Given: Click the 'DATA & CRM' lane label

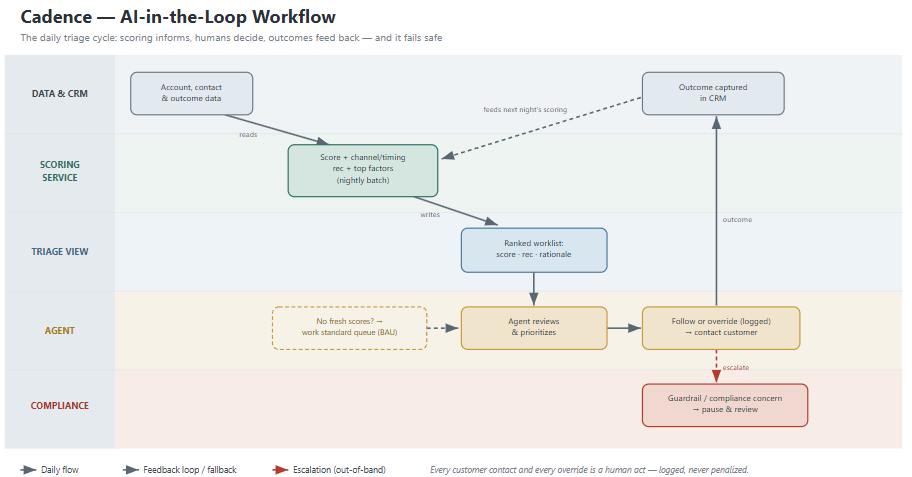Looking at the screenshot, I should [x=60, y=94].
